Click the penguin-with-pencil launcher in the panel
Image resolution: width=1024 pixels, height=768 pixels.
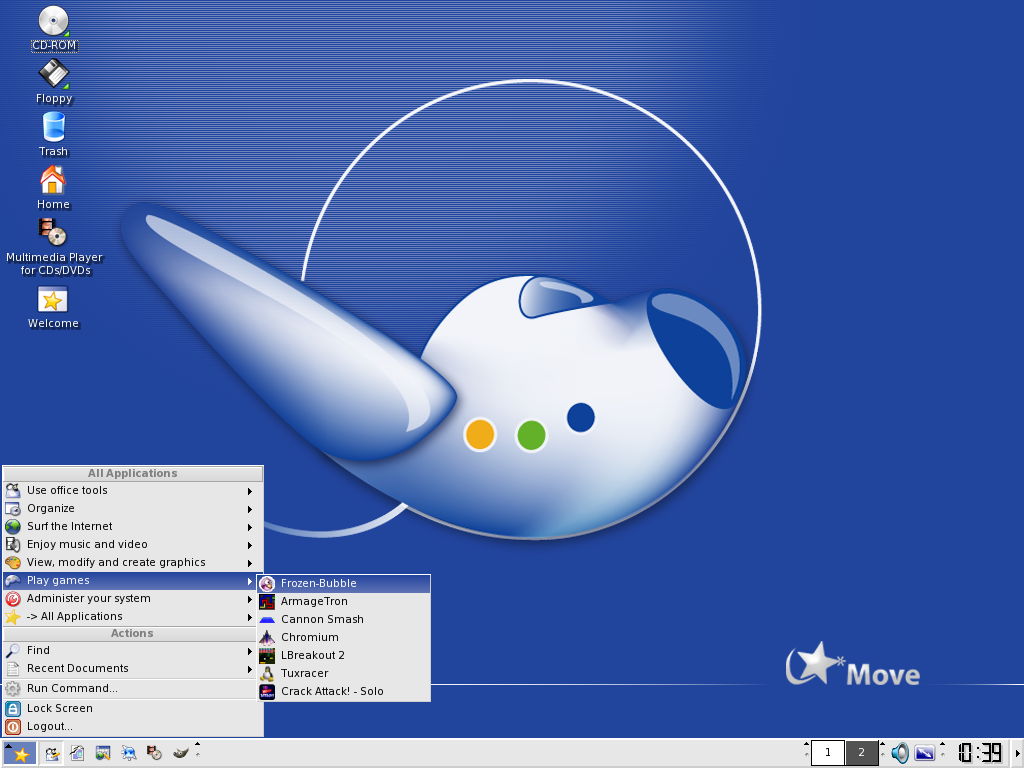coord(52,754)
